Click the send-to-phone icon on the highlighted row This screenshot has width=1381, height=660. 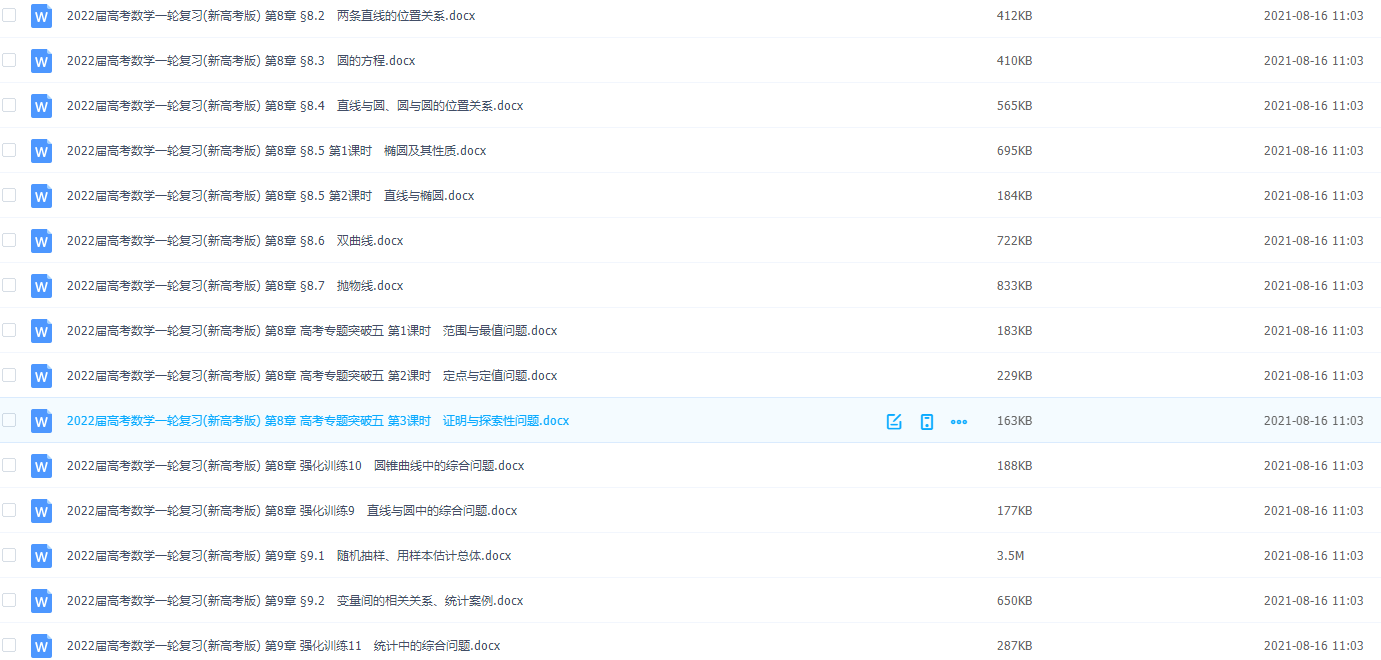coord(926,421)
